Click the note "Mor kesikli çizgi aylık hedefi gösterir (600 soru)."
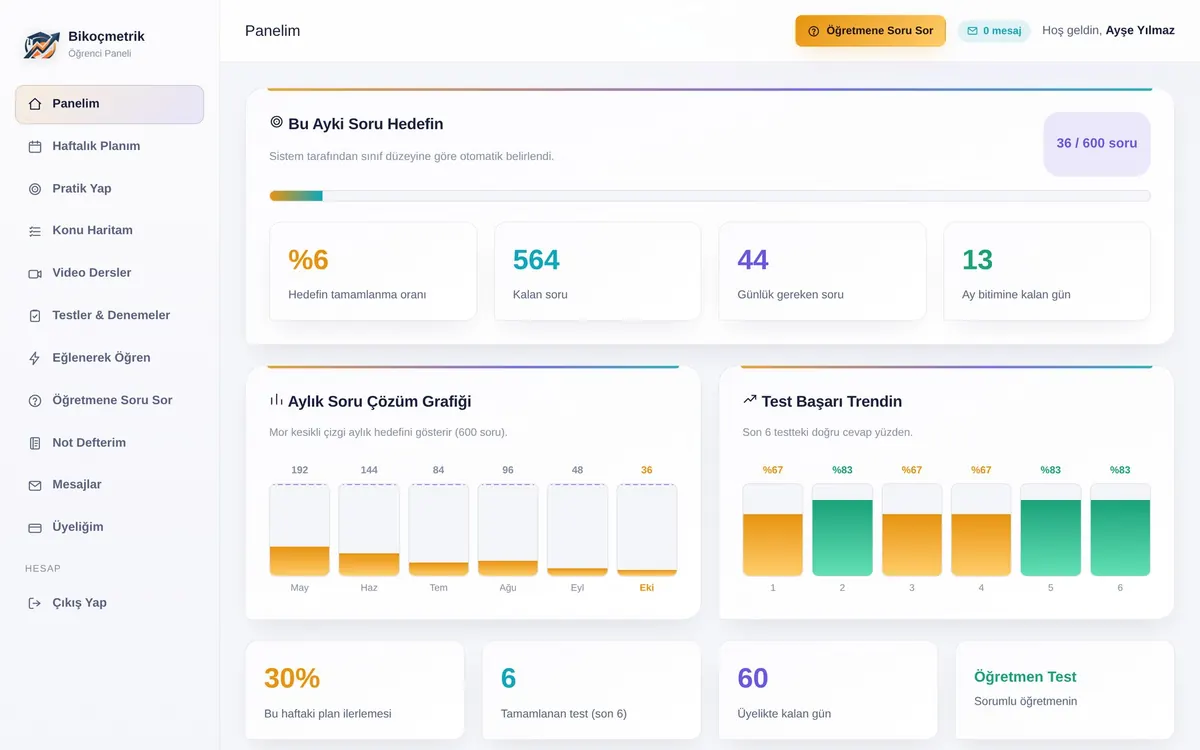This screenshot has width=1200, height=750. click(389, 432)
